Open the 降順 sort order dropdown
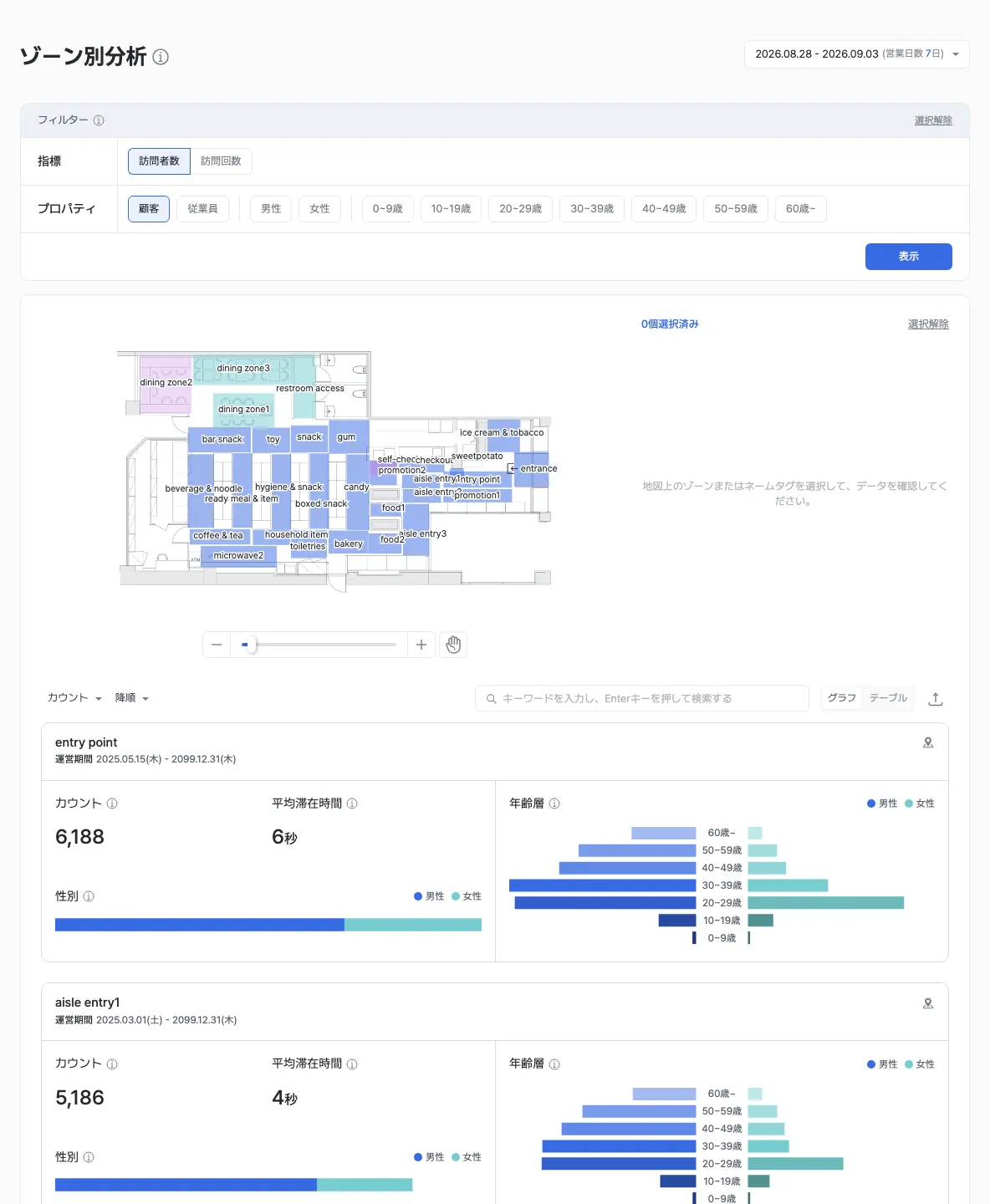The height and width of the screenshot is (1204, 990). click(x=132, y=698)
